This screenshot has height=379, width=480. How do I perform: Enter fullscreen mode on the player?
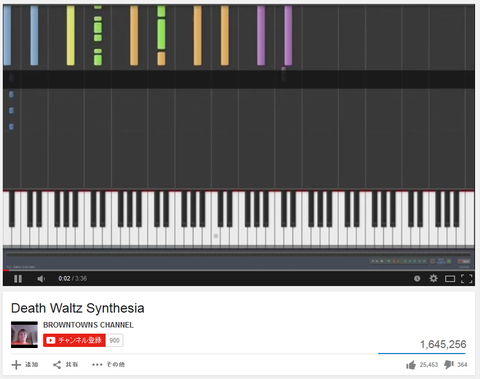[467, 279]
